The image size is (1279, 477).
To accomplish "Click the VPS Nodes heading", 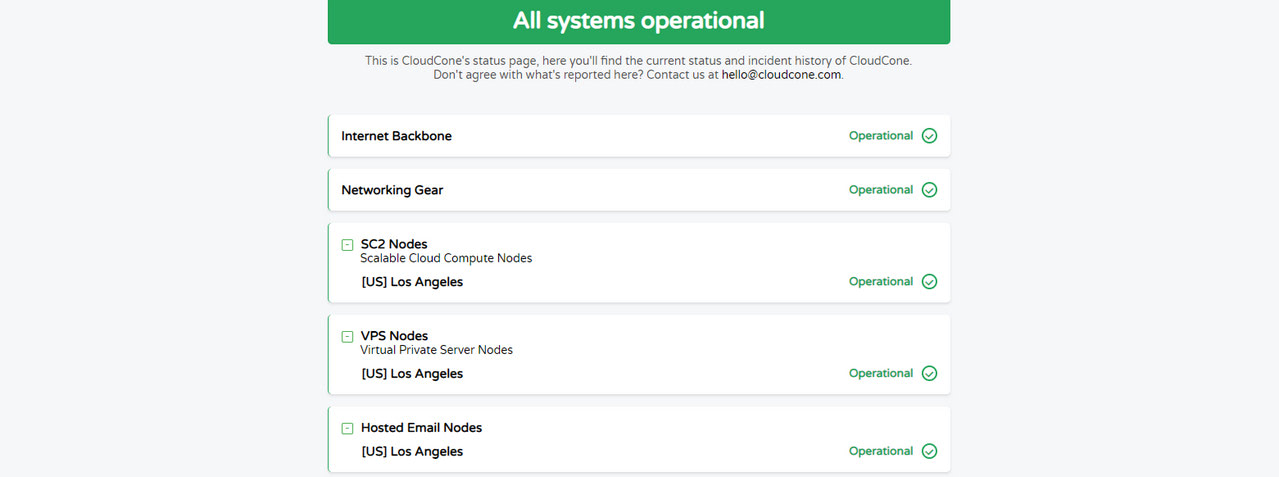I will click(x=394, y=336).
